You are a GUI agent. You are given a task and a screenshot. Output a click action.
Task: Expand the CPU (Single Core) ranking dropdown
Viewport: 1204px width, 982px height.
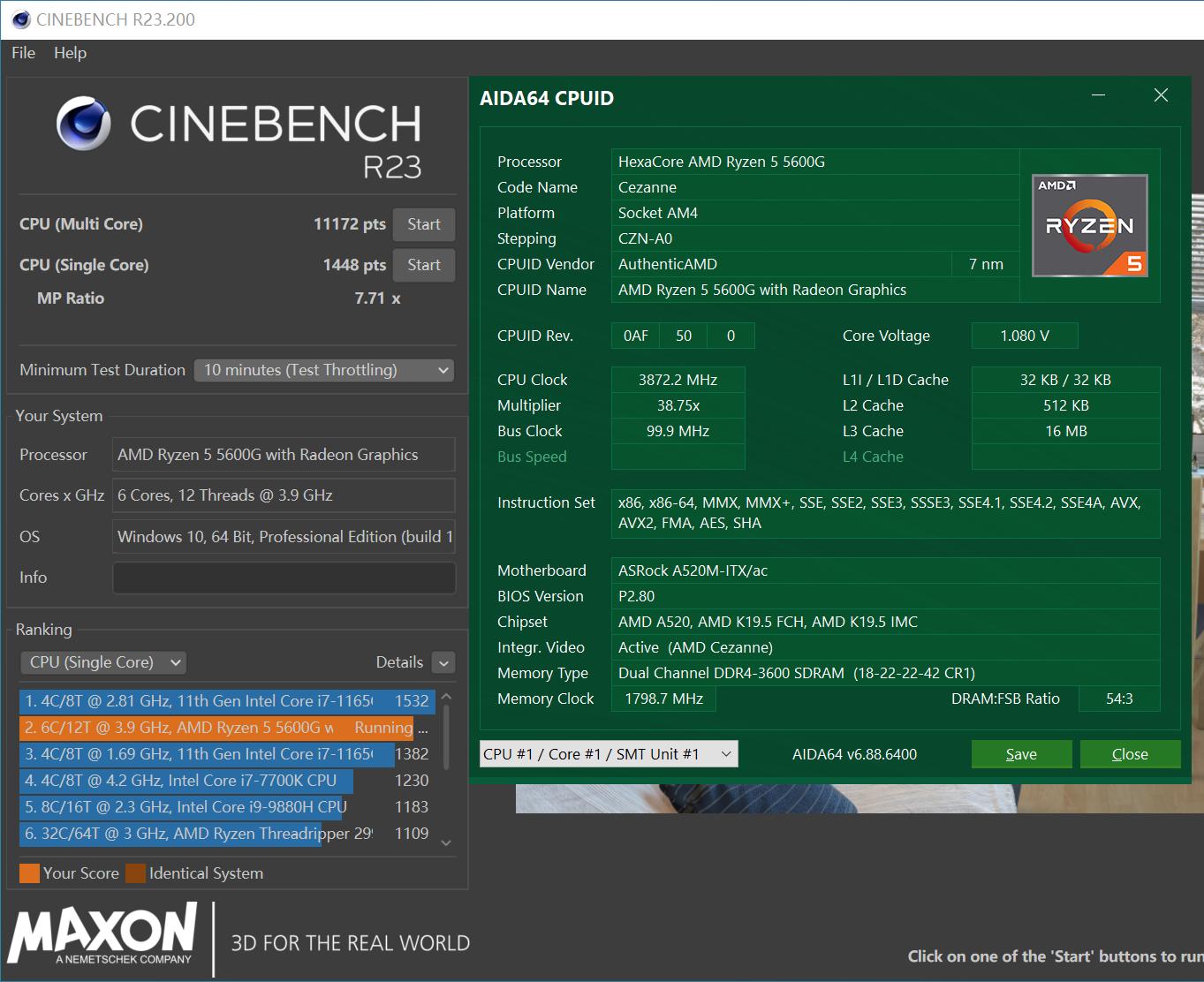[x=102, y=662]
